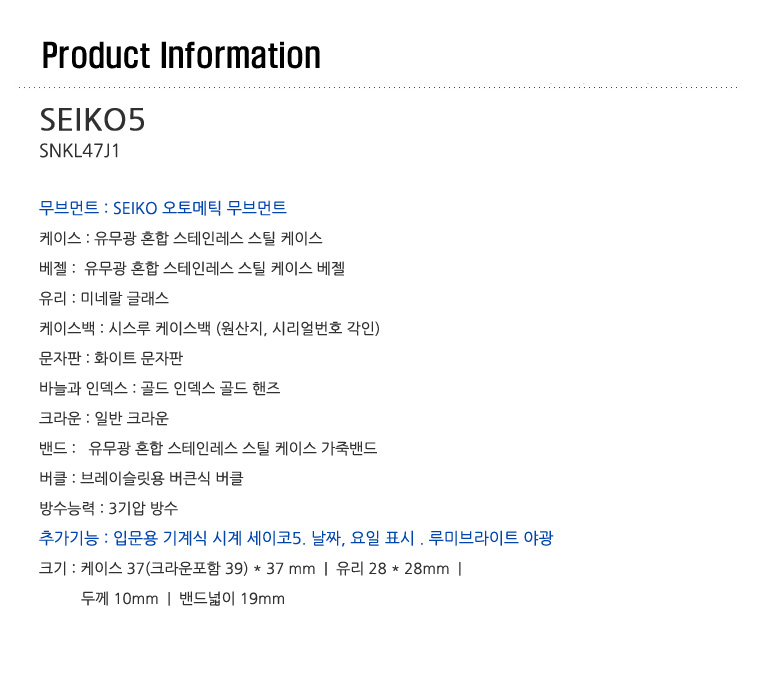Click the 크라운 일반 크라운 line
Image resolution: width=760 pixels, height=700 pixels.
(x=104, y=418)
